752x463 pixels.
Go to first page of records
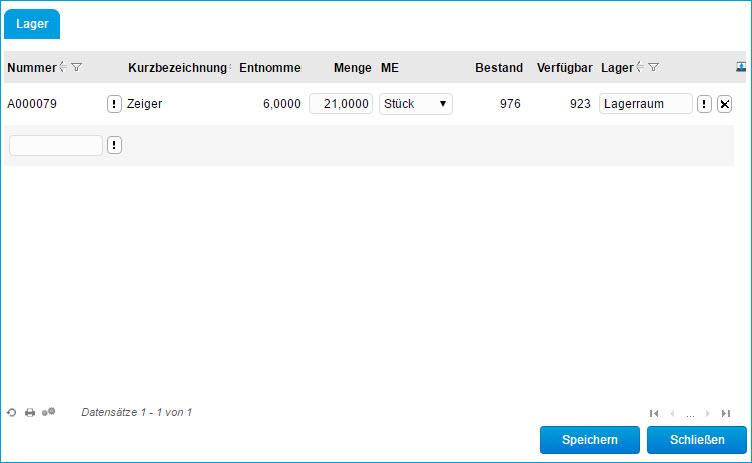[x=654, y=413]
